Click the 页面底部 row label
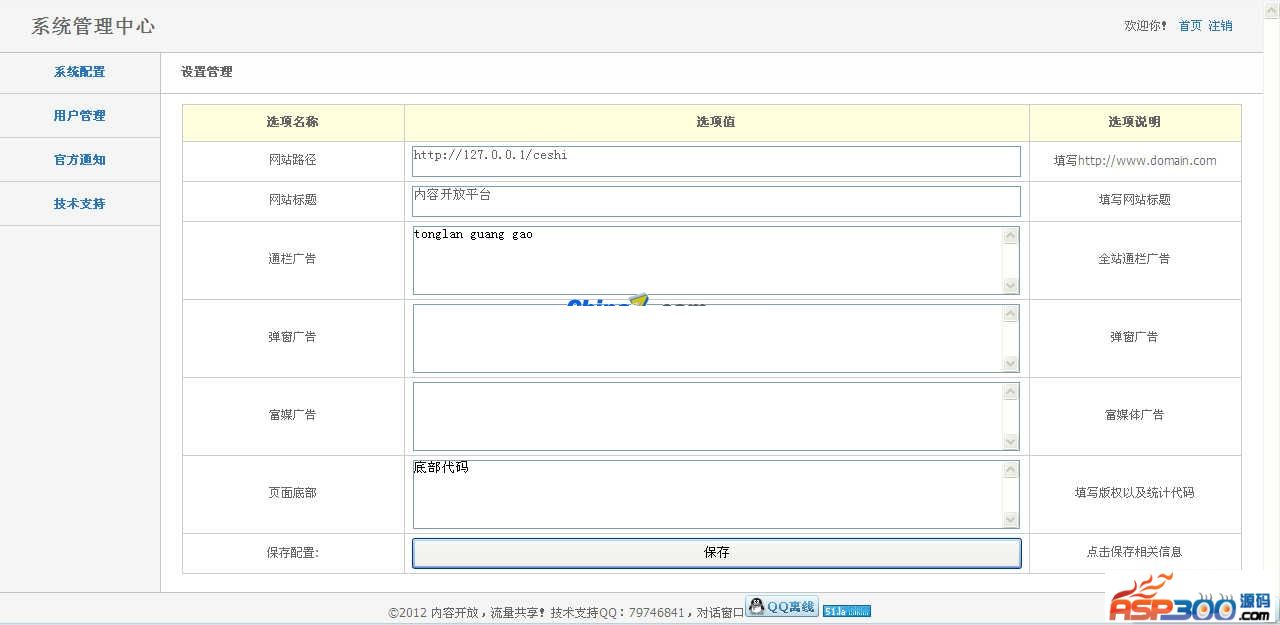The width and height of the screenshot is (1280, 625). pyautogui.click(x=293, y=493)
